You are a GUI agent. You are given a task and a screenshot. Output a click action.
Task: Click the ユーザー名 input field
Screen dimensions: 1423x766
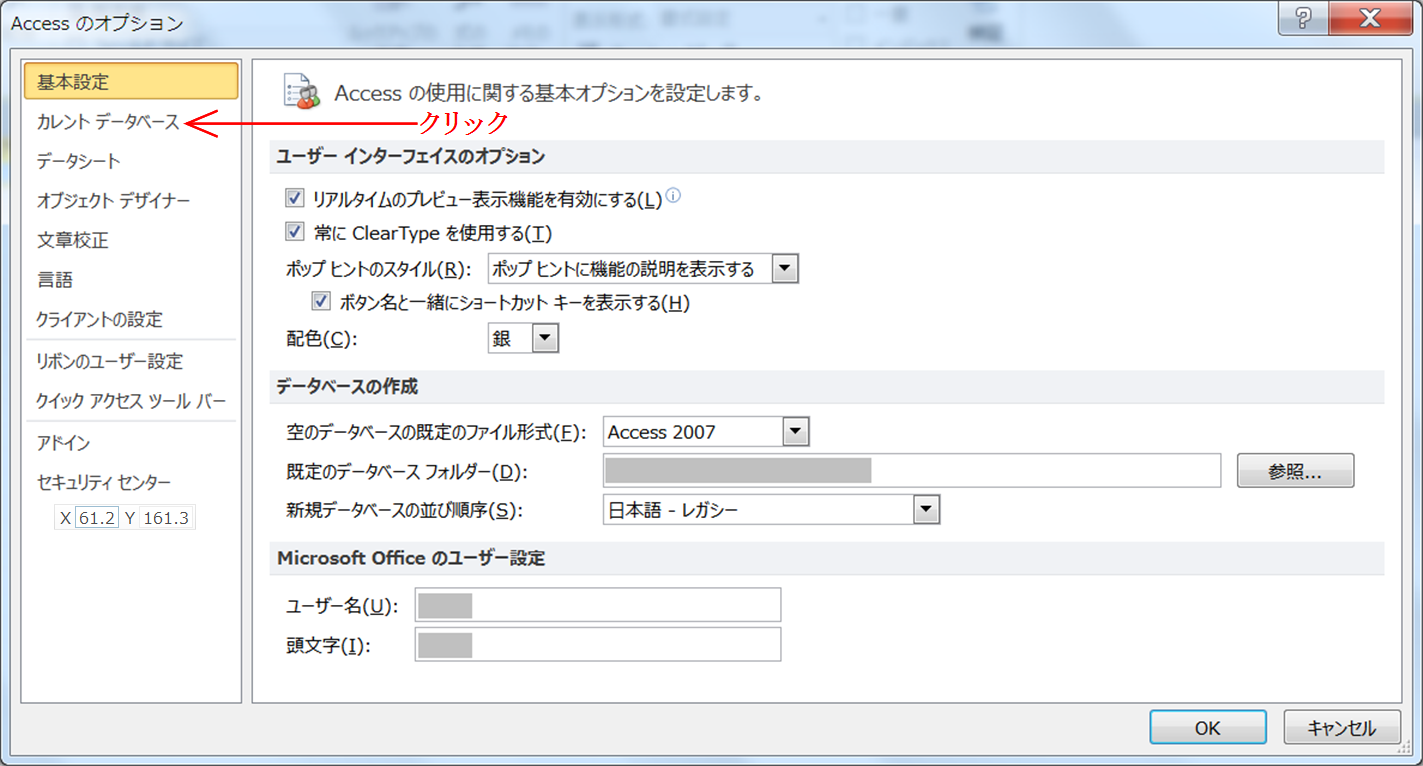point(598,605)
